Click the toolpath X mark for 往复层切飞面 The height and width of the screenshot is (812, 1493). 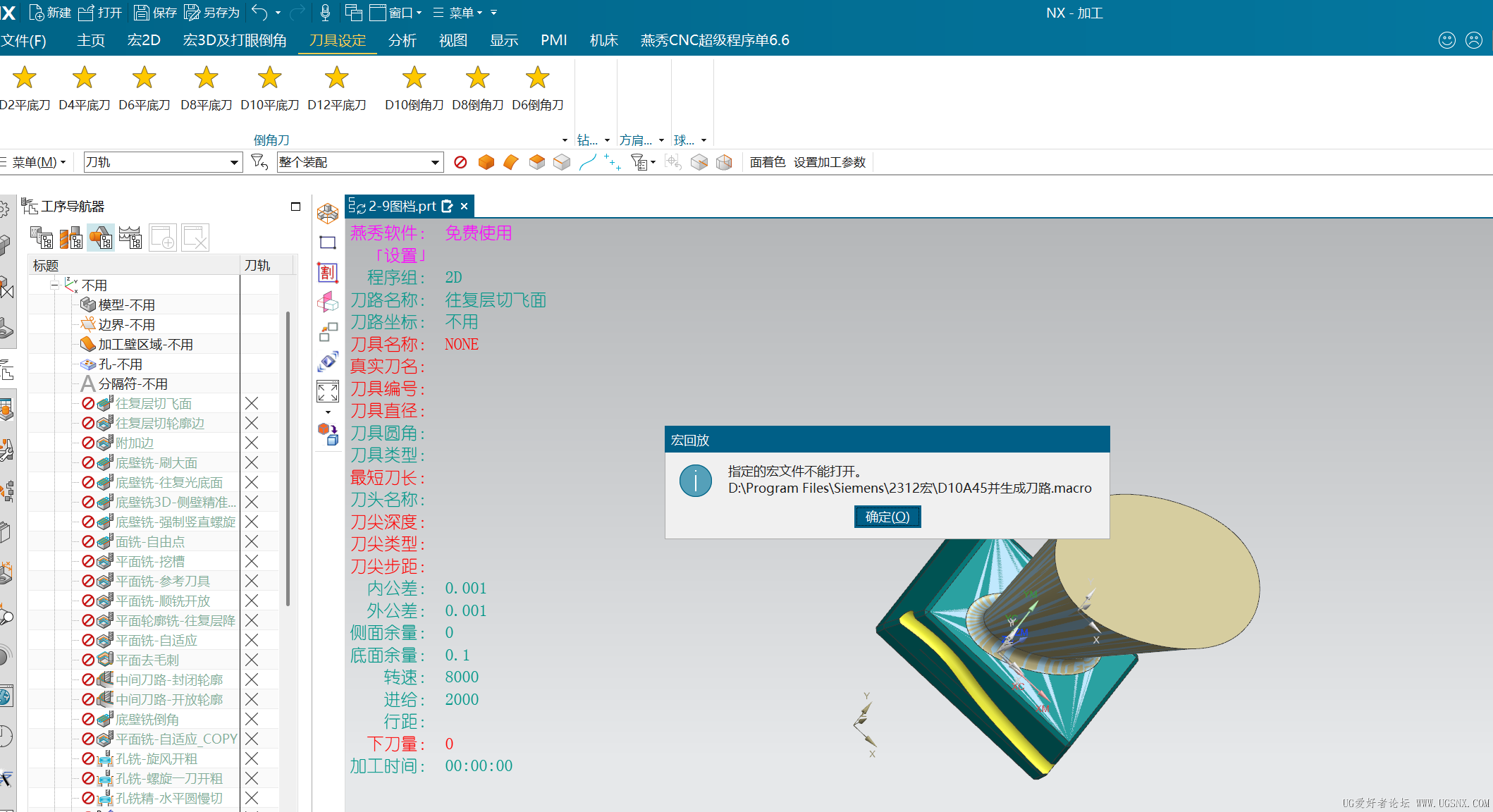click(252, 403)
